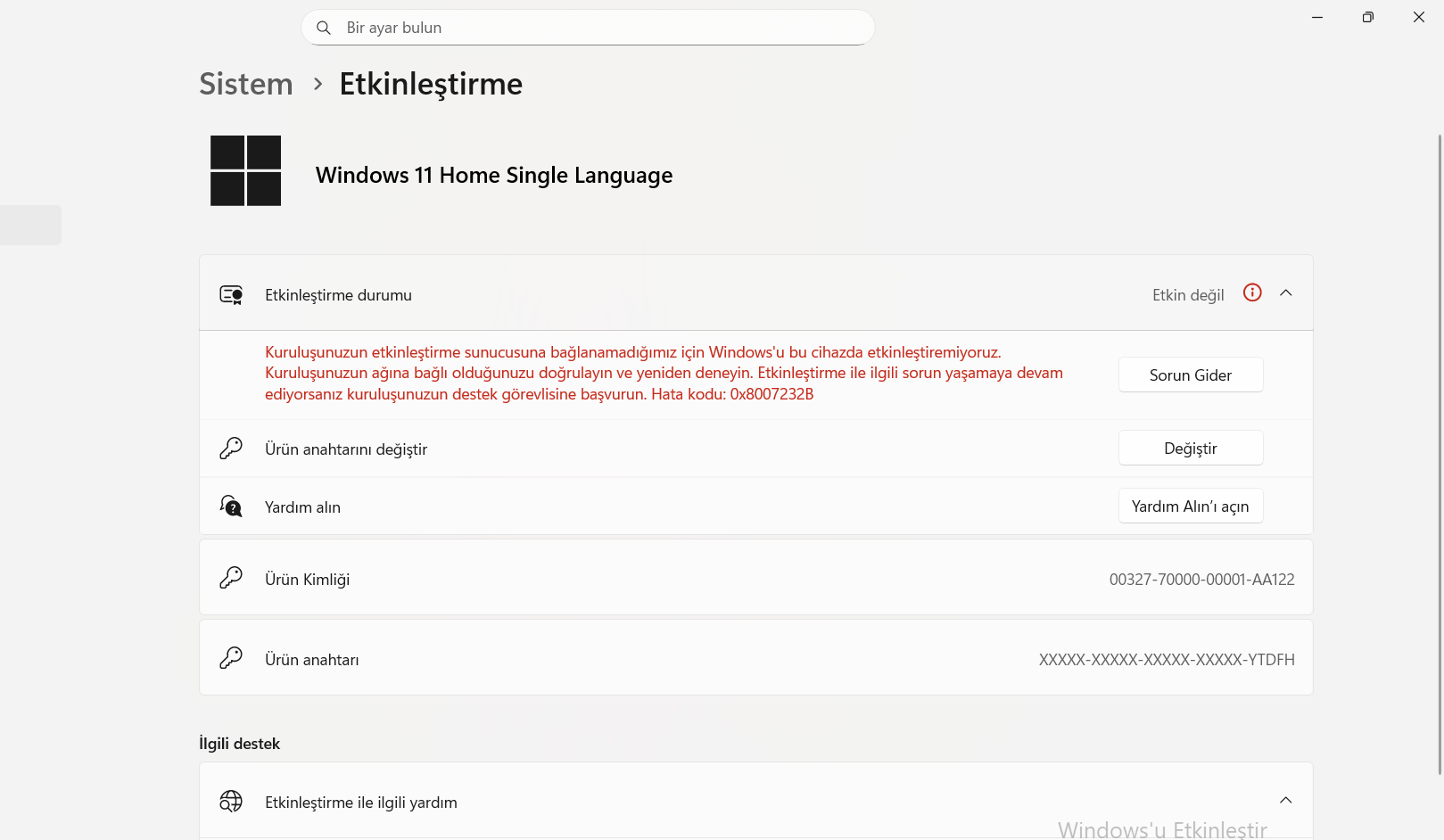Collapse the Etkinleştirme ile ilgili yardım section

[x=1286, y=800]
